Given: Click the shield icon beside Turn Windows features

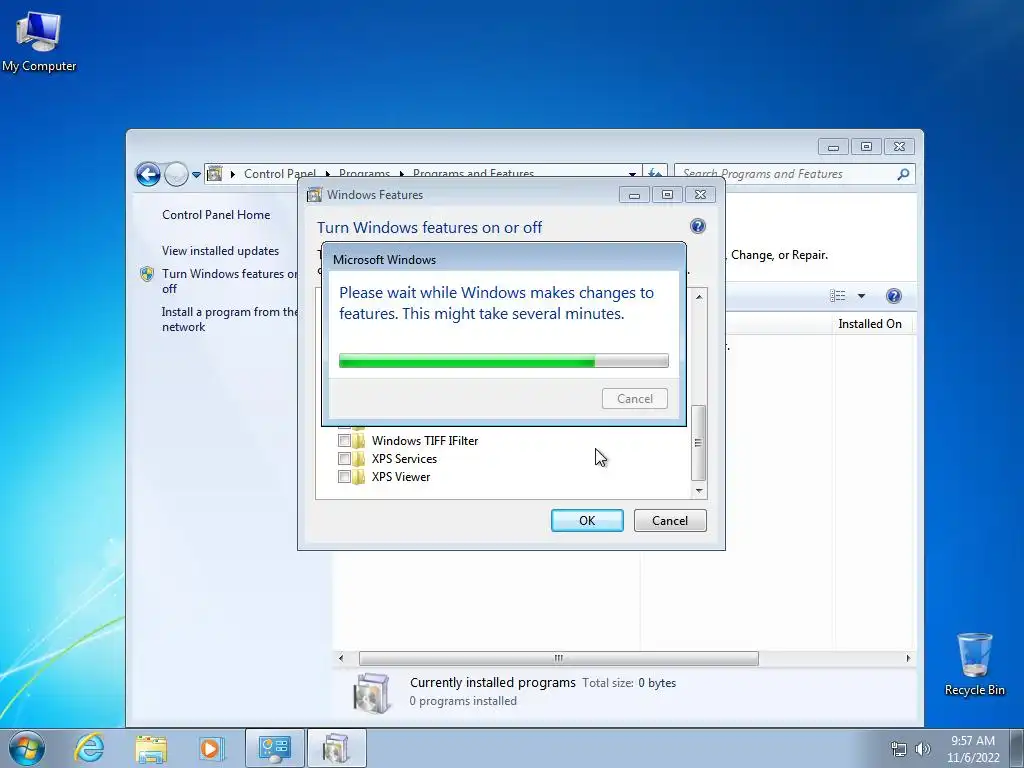Looking at the screenshot, I should [x=147, y=274].
